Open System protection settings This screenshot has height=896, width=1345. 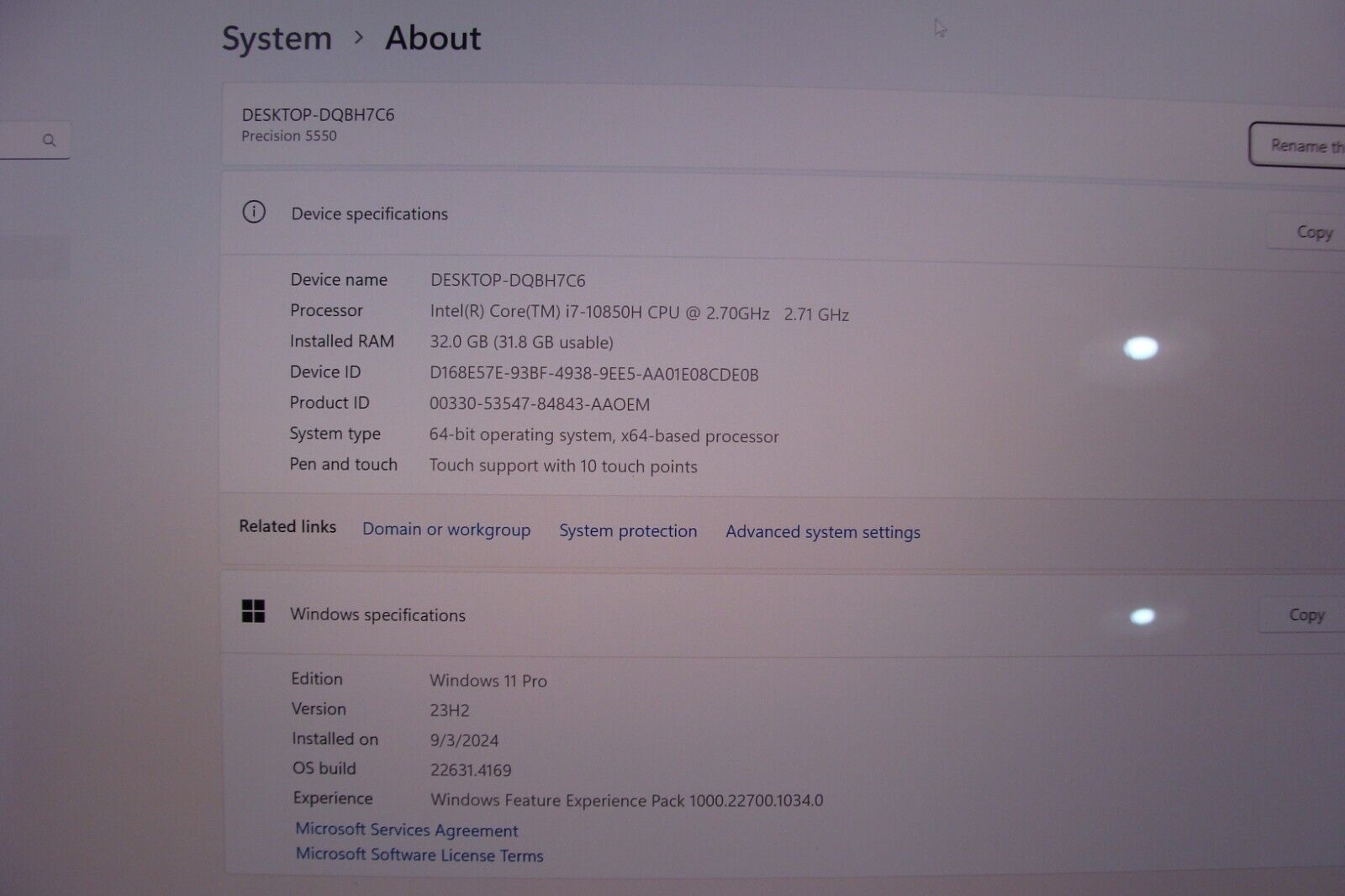click(x=628, y=530)
